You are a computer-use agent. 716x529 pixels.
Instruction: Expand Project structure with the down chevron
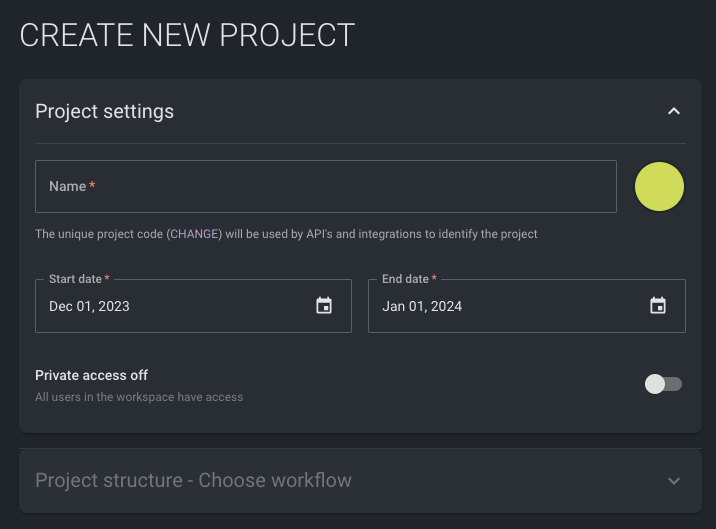pyautogui.click(x=674, y=481)
